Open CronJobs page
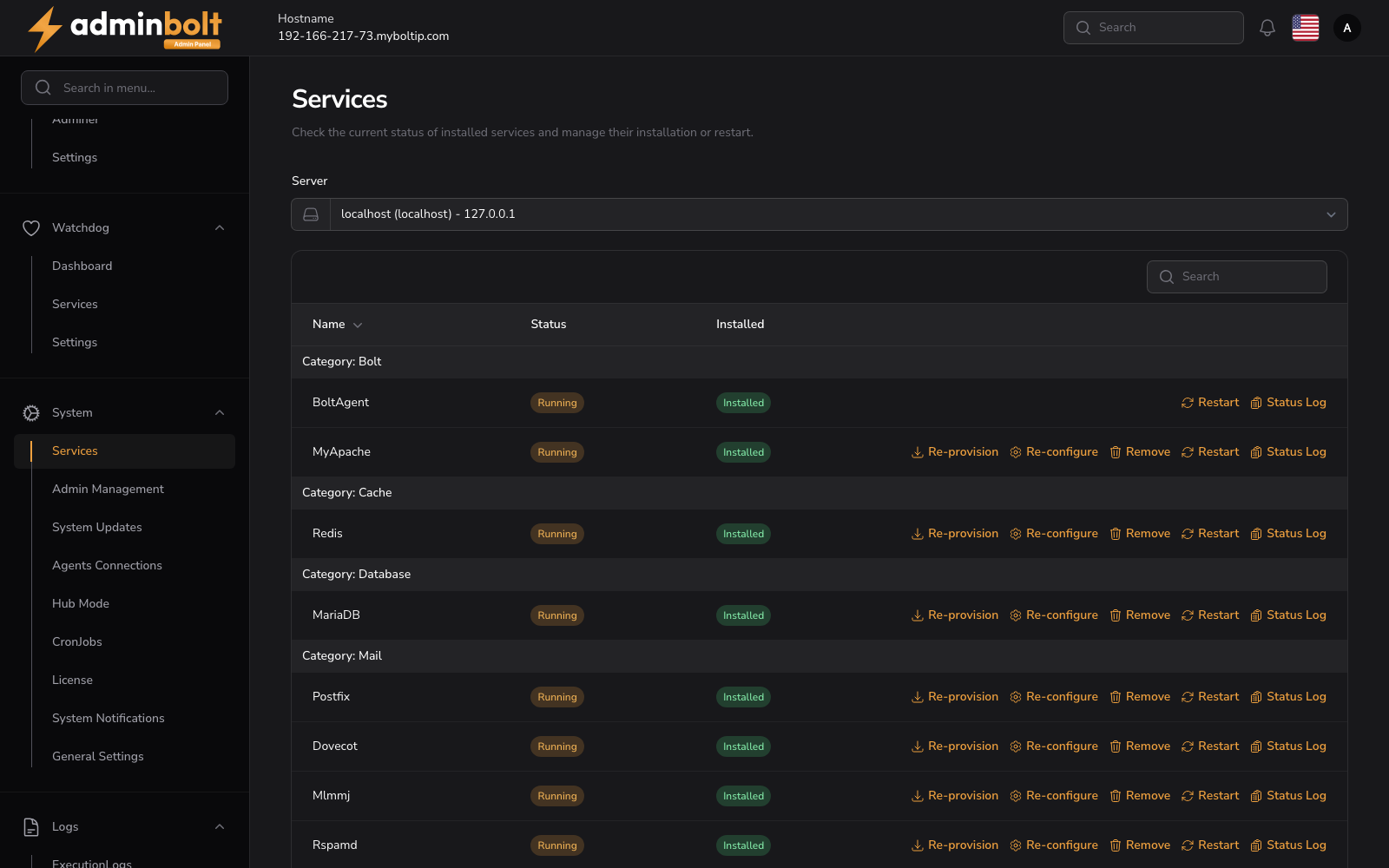The image size is (1389, 868). point(77,642)
